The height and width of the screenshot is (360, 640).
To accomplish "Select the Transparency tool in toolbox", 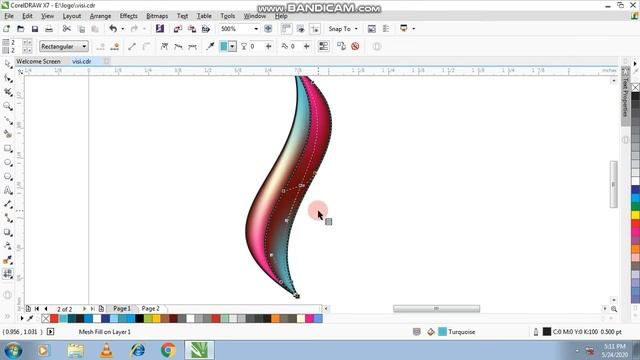I will 8,246.
